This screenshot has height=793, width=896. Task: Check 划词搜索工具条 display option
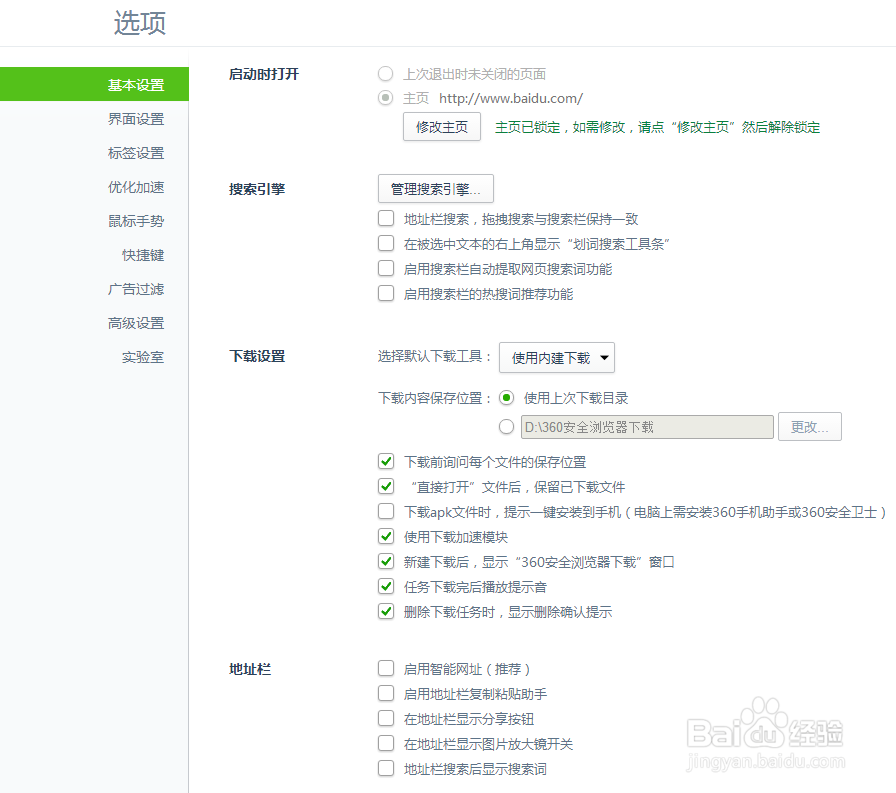coord(386,243)
